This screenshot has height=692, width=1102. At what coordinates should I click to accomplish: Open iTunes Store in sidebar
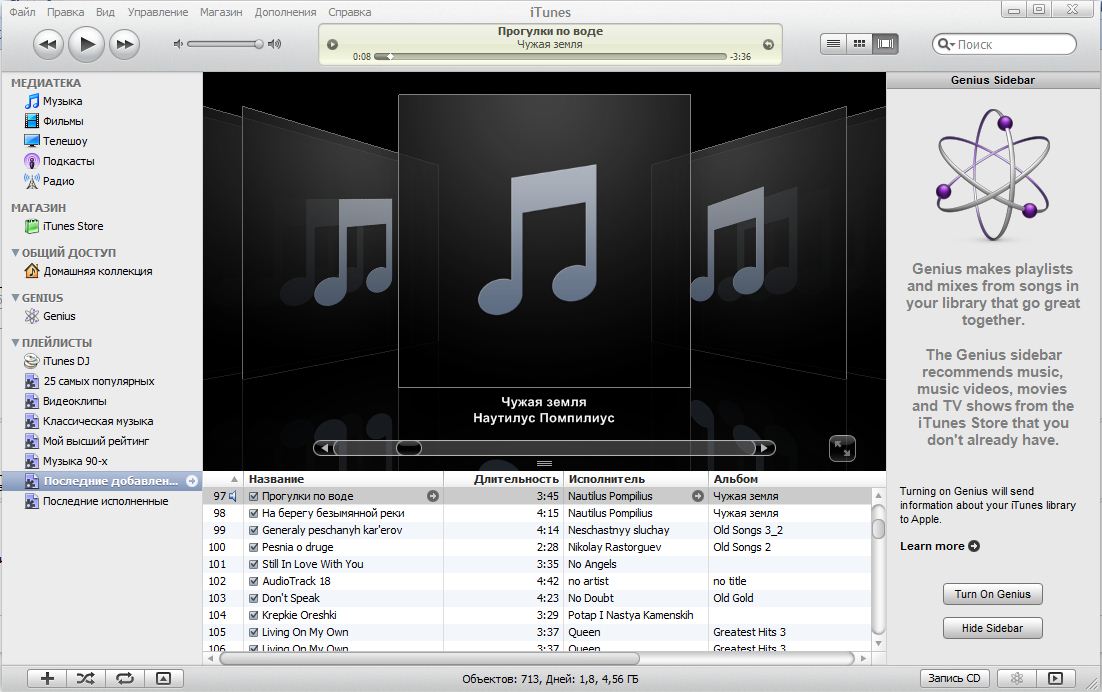coord(72,226)
